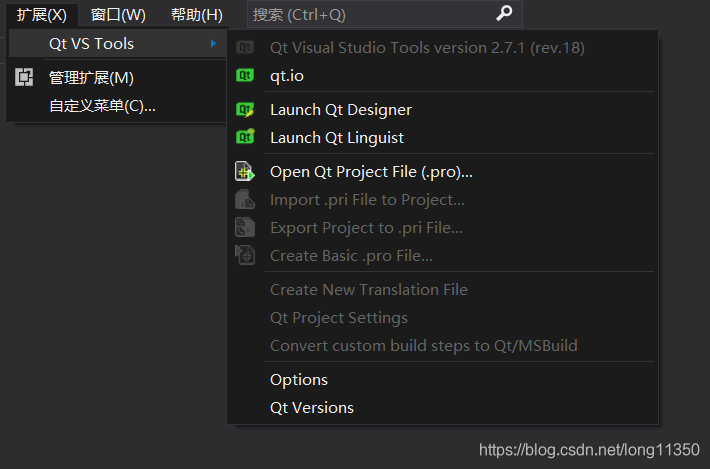Click the Qt Linguist icon
The image size is (710, 469).
(x=245, y=137)
